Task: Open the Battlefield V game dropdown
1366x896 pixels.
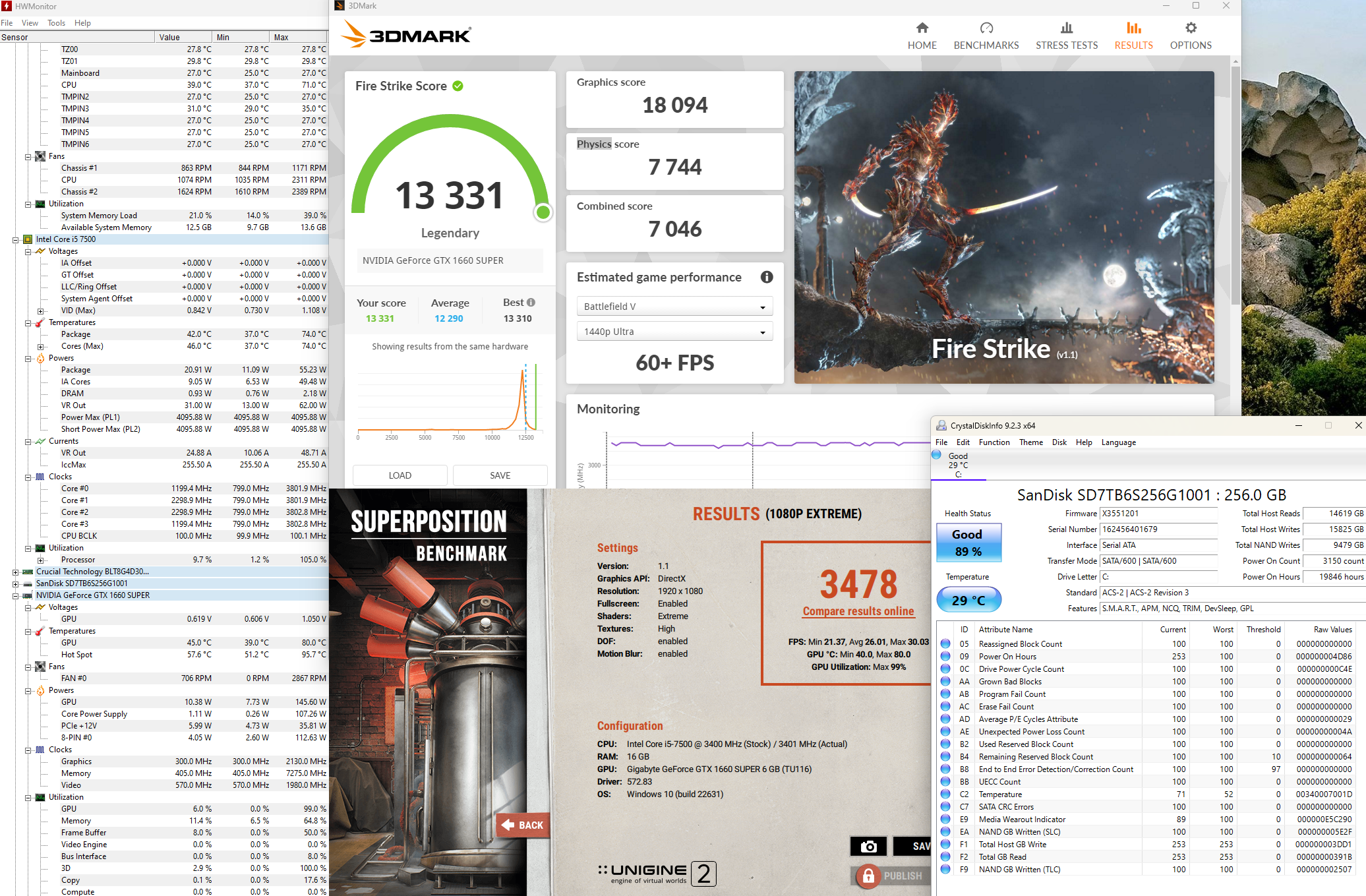Action: pos(674,307)
